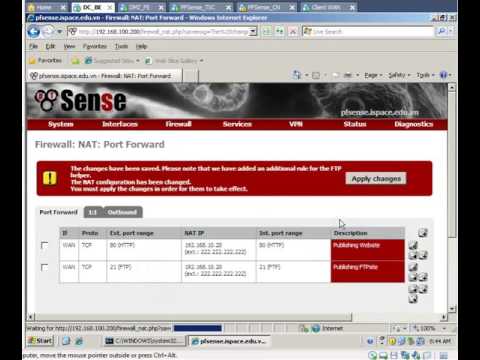The image size is (480, 360).
Task: Open the pfSense VPN menu
Action: (x=296, y=124)
